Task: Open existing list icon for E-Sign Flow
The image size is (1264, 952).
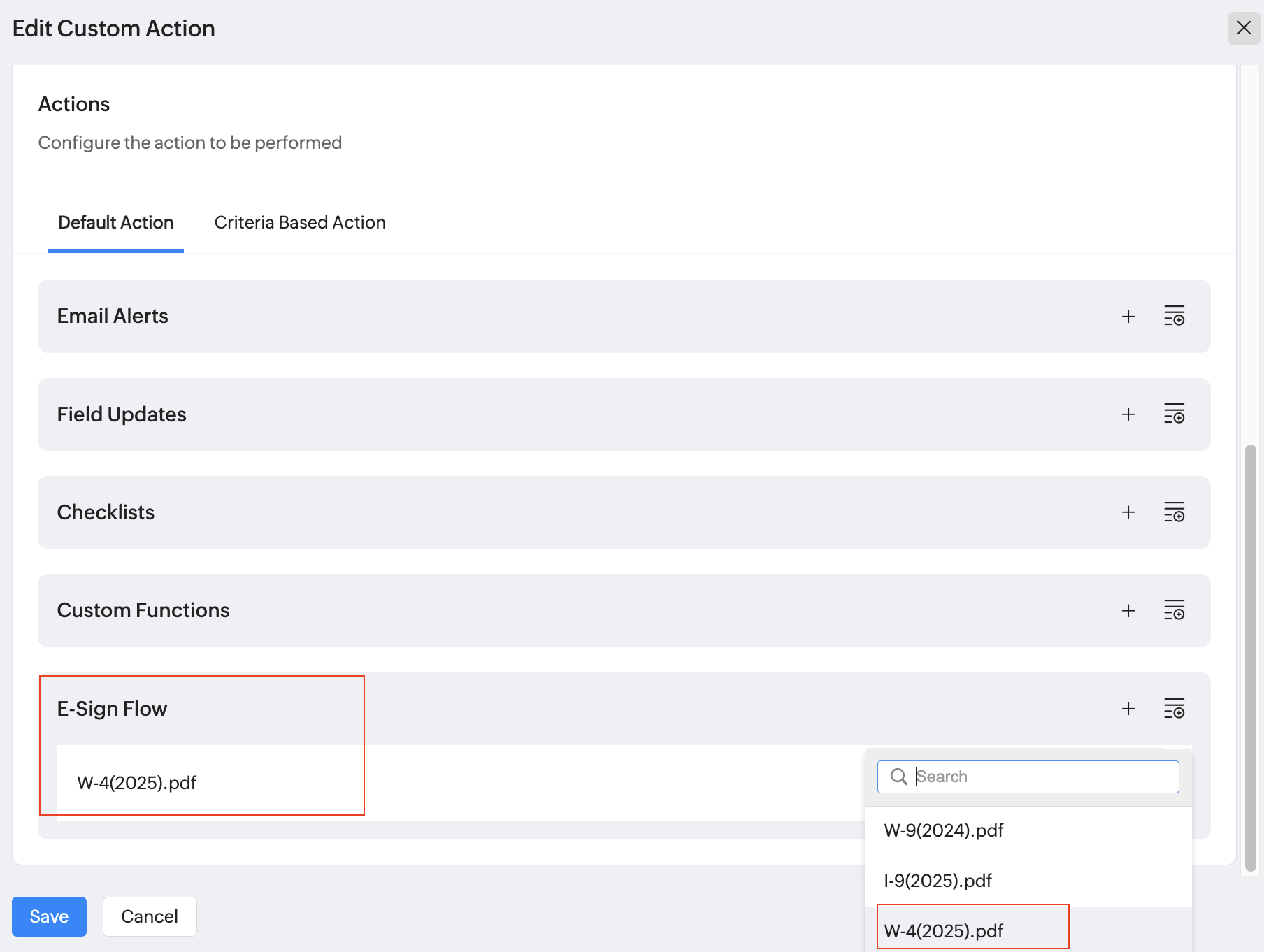Action: [1174, 709]
